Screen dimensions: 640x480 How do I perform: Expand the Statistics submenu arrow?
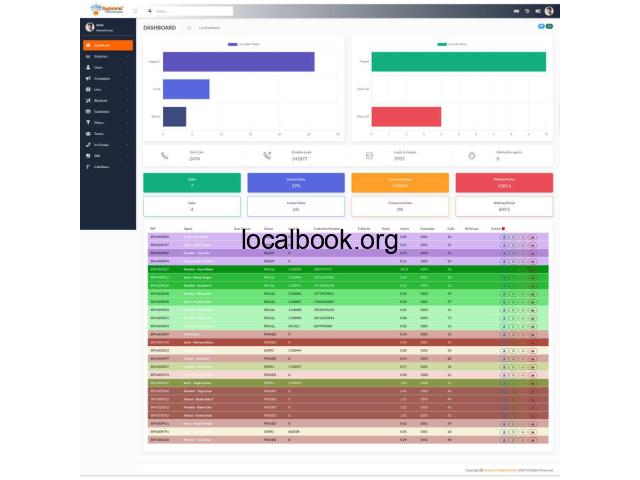click(x=127, y=56)
